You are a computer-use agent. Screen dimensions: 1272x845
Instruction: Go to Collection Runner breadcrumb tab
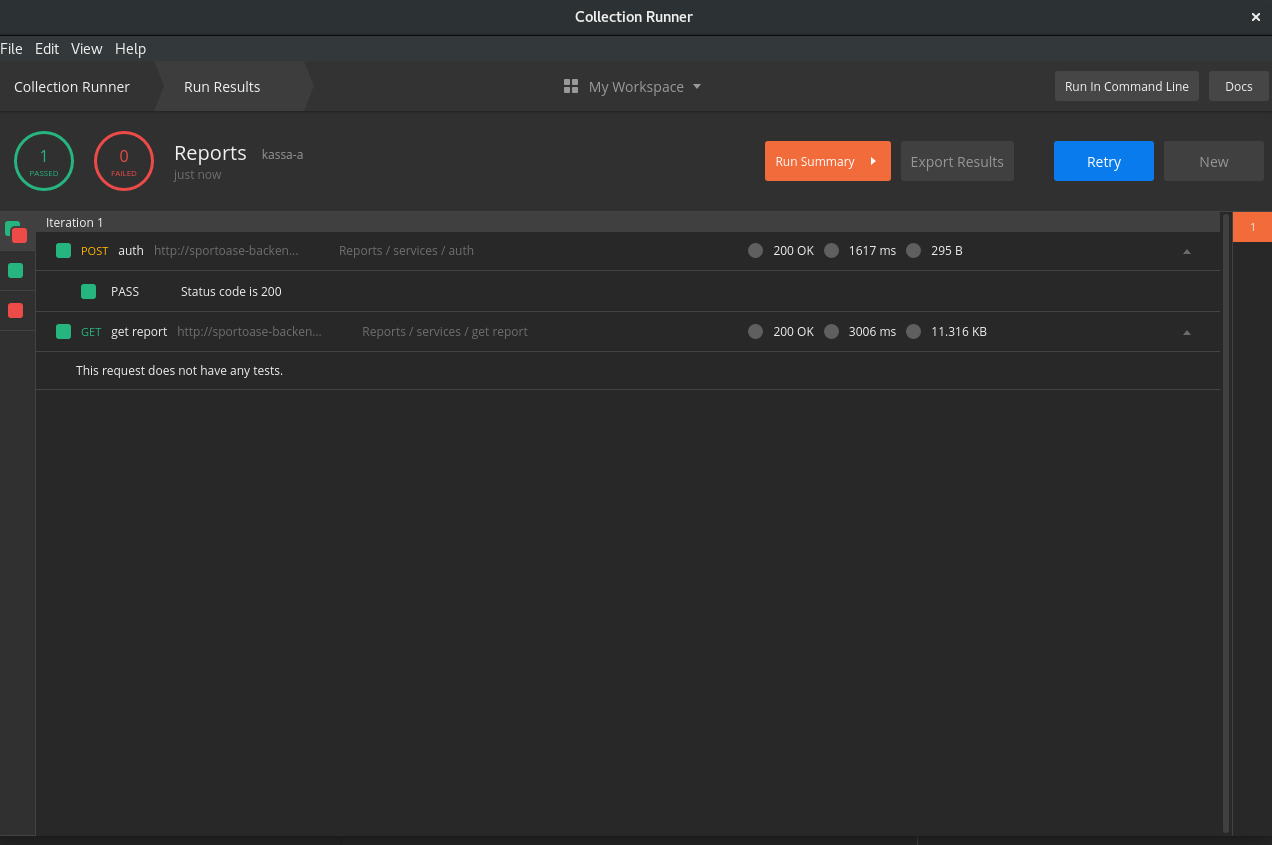coord(72,87)
